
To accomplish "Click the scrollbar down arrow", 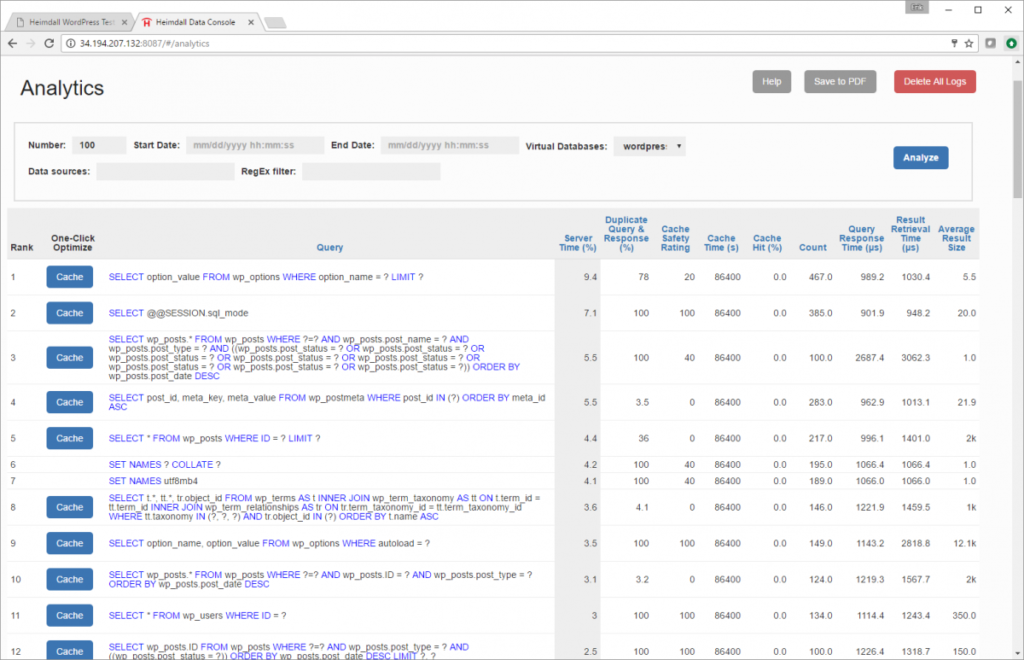I will click(x=1017, y=653).
